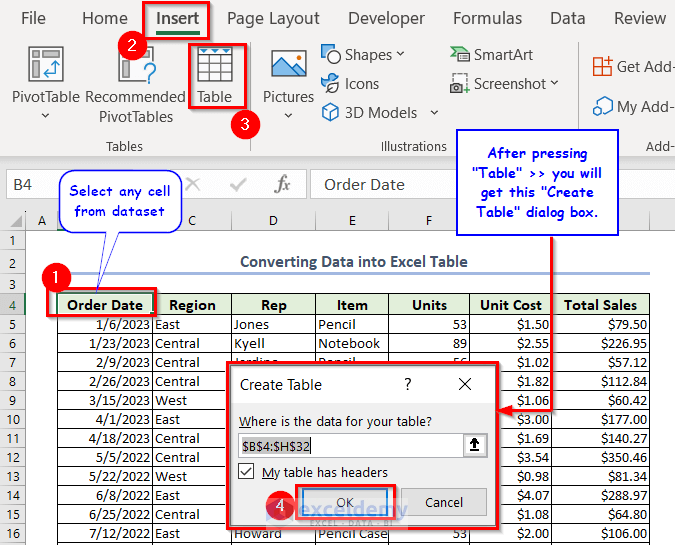Confirm formula entry with the checkmark icon
The image size is (675, 545).
(x=238, y=185)
